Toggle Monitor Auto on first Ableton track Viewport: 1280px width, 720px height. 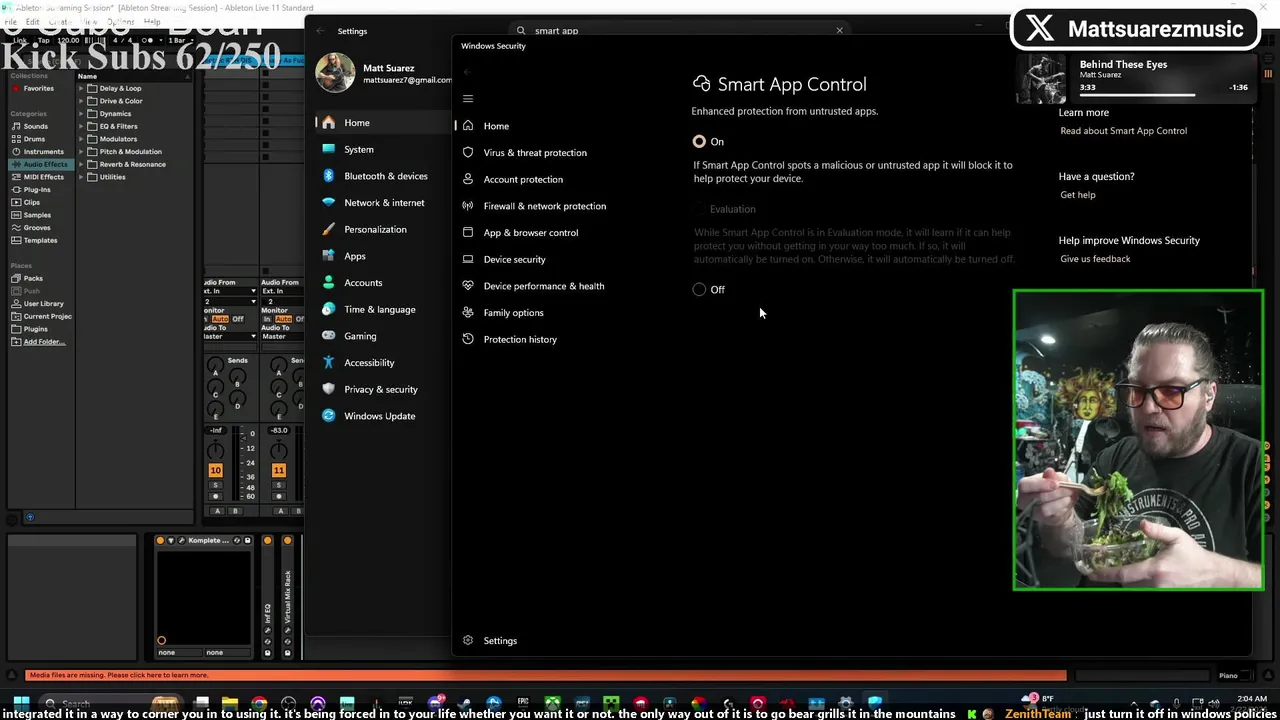click(220, 319)
